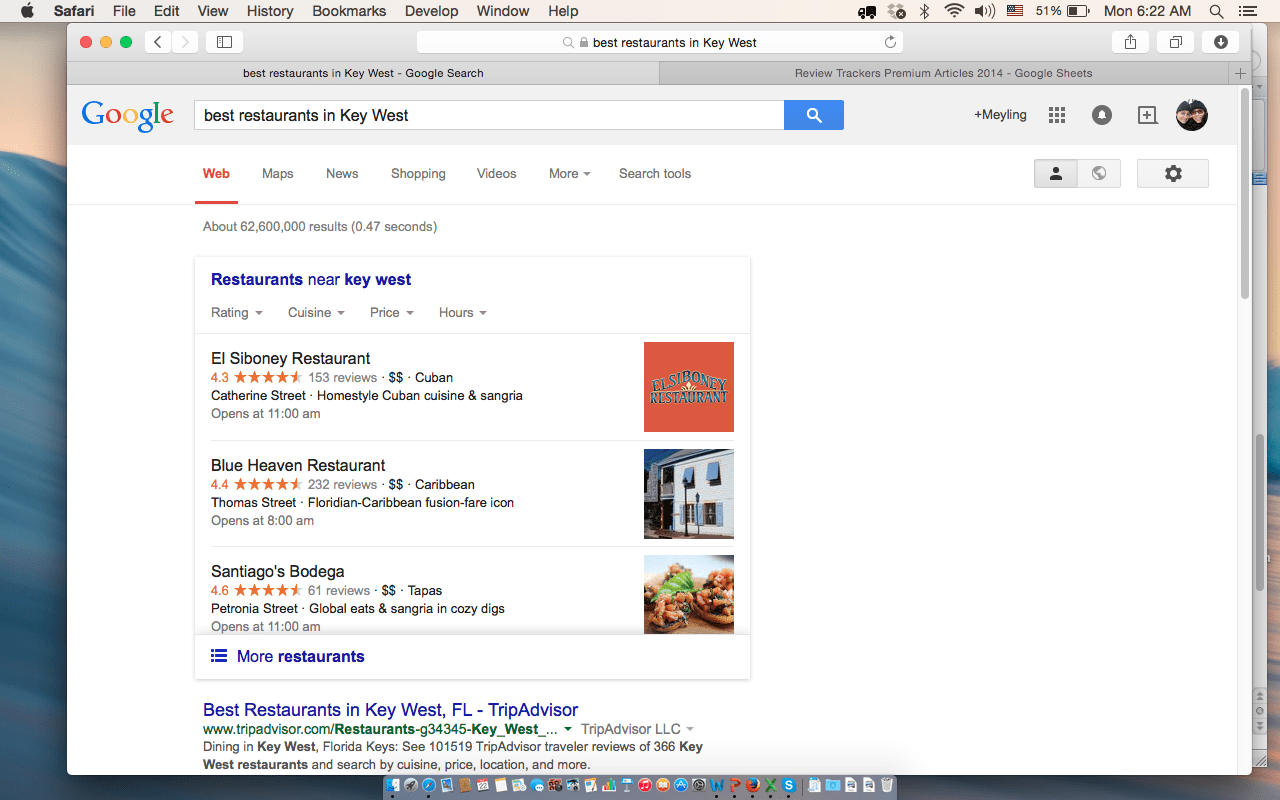This screenshot has height=800, width=1280.
Task: Select the News search tab
Action: click(x=342, y=173)
